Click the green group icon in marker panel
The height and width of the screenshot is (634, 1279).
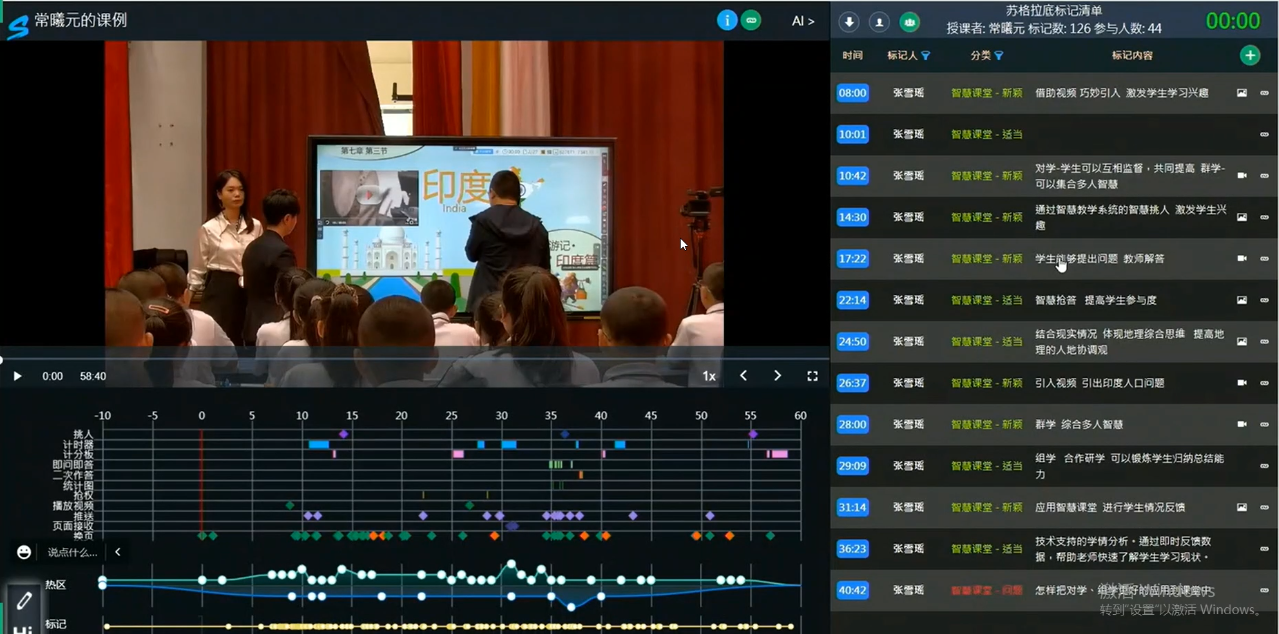[909, 21]
